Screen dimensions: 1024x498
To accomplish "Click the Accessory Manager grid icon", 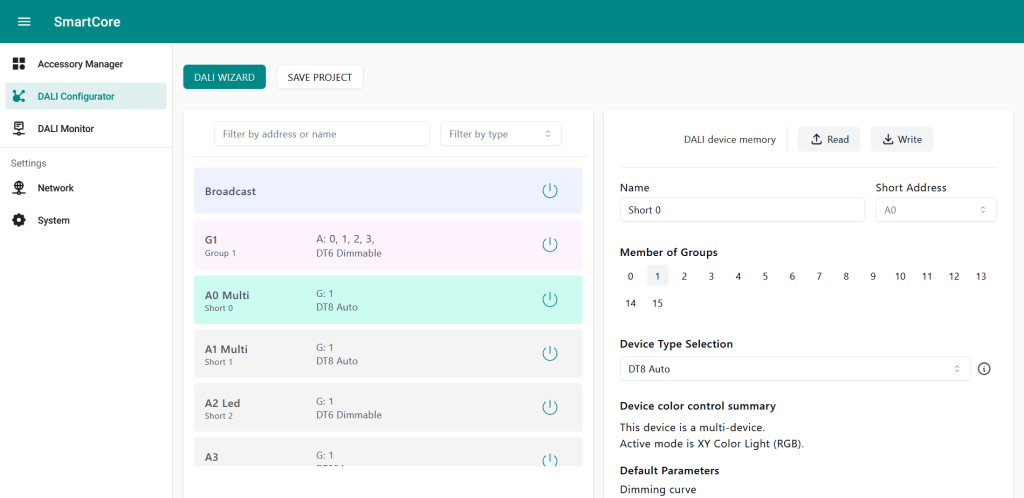I will [x=19, y=64].
